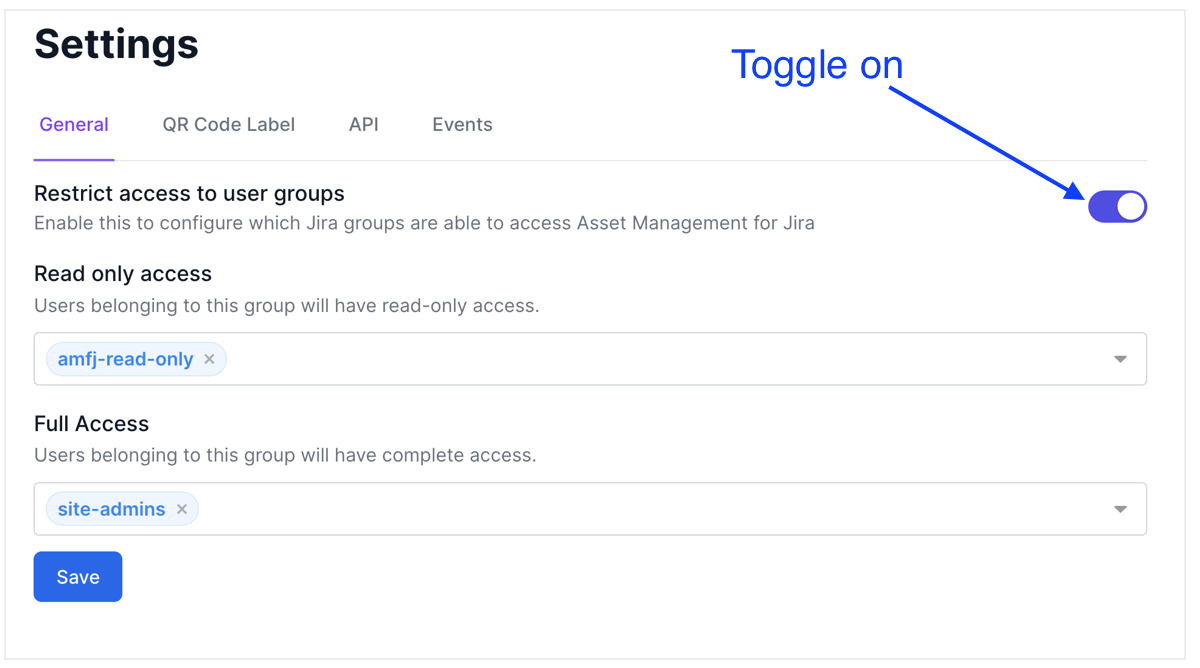Click the Full Access label
The width and height of the screenshot is (1200, 668).
91,424
